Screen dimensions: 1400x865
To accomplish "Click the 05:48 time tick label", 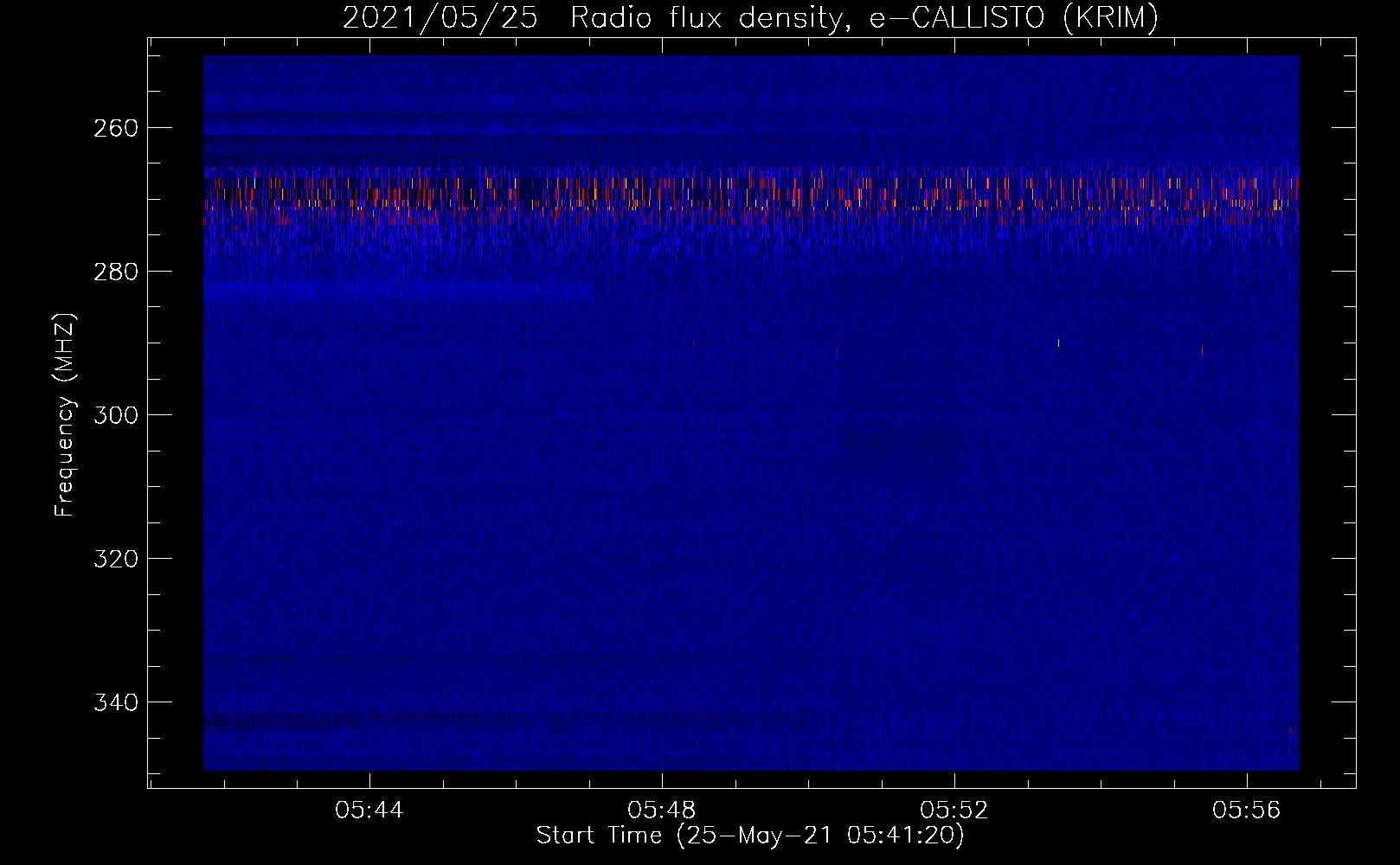I will (x=663, y=811).
